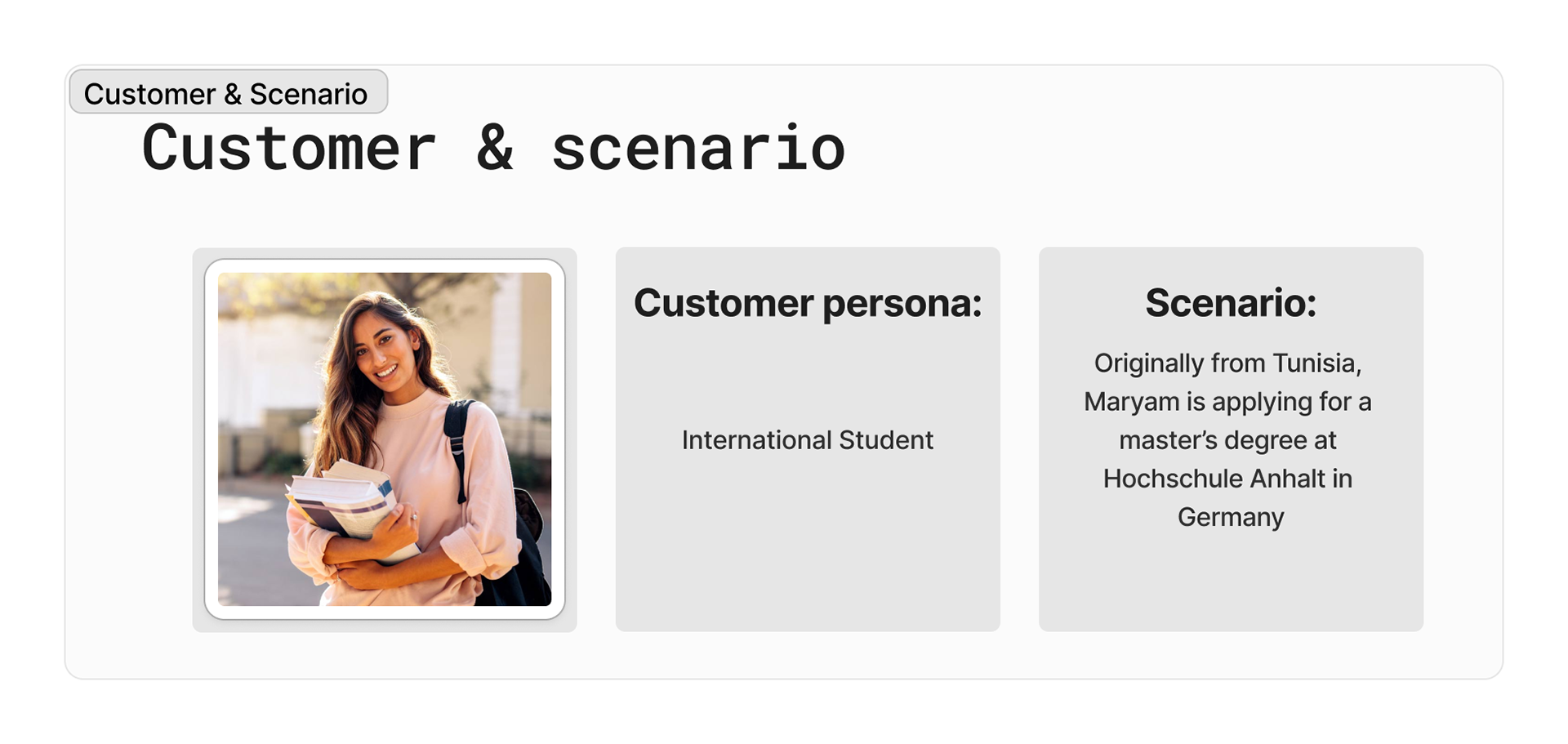Click the International Student text
Screen dimensions: 1568x744
pyautogui.click(x=808, y=439)
